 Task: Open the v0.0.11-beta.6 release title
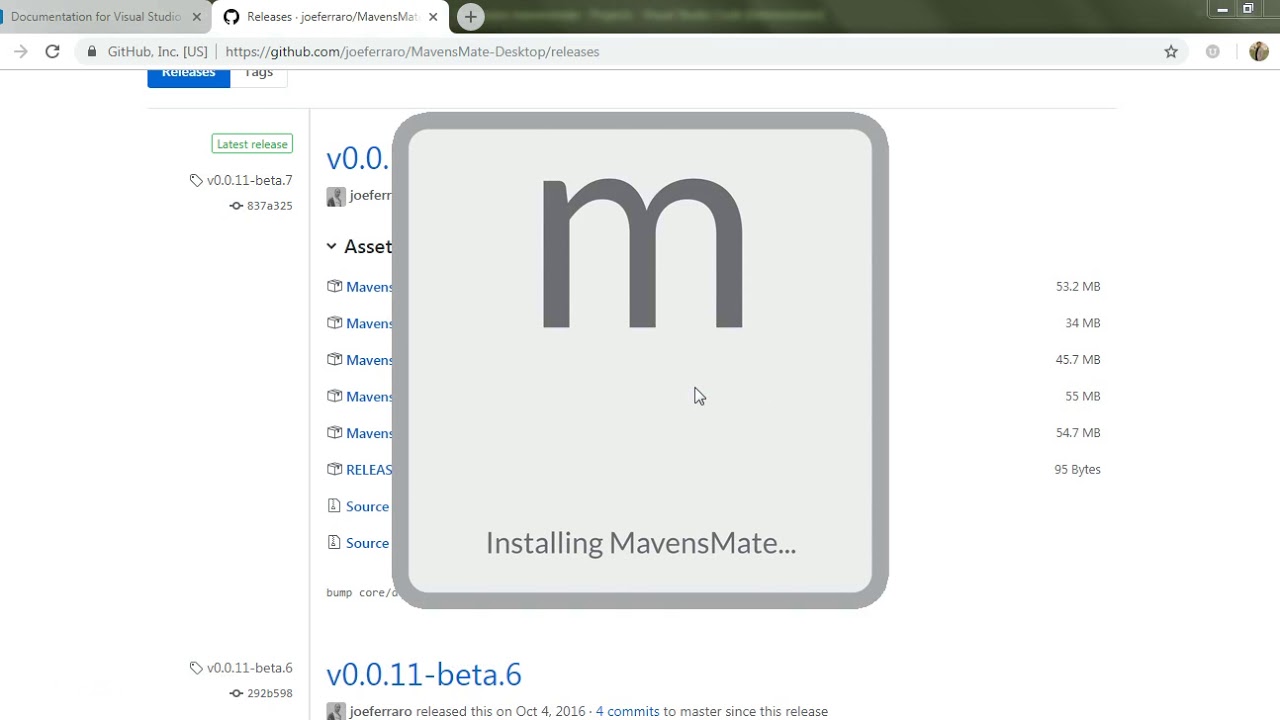pyautogui.click(x=424, y=674)
